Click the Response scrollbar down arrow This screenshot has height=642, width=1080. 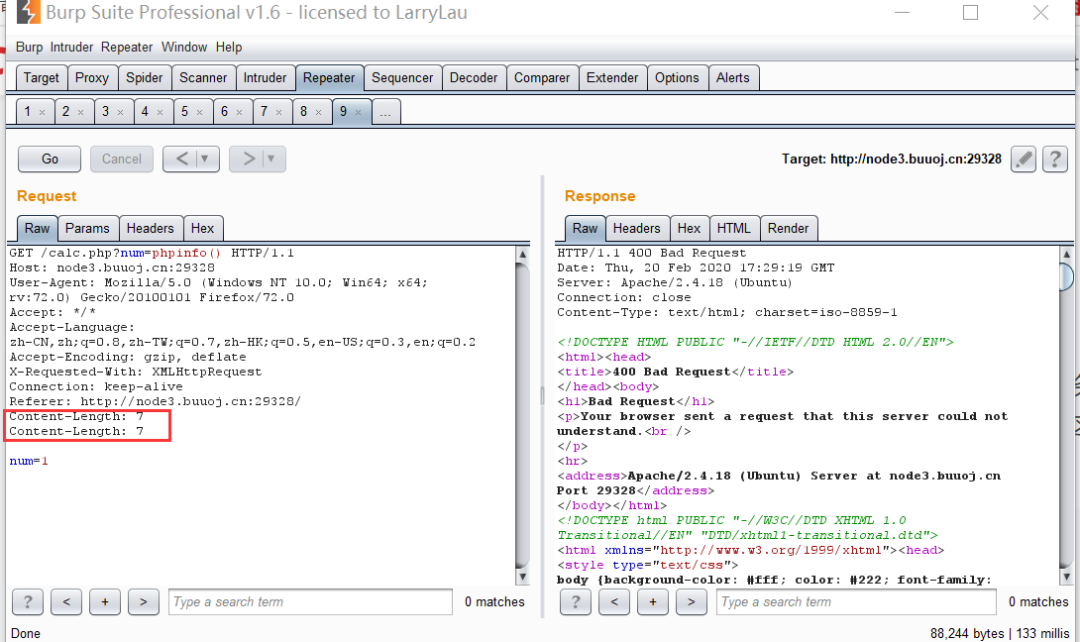(1066, 577)
